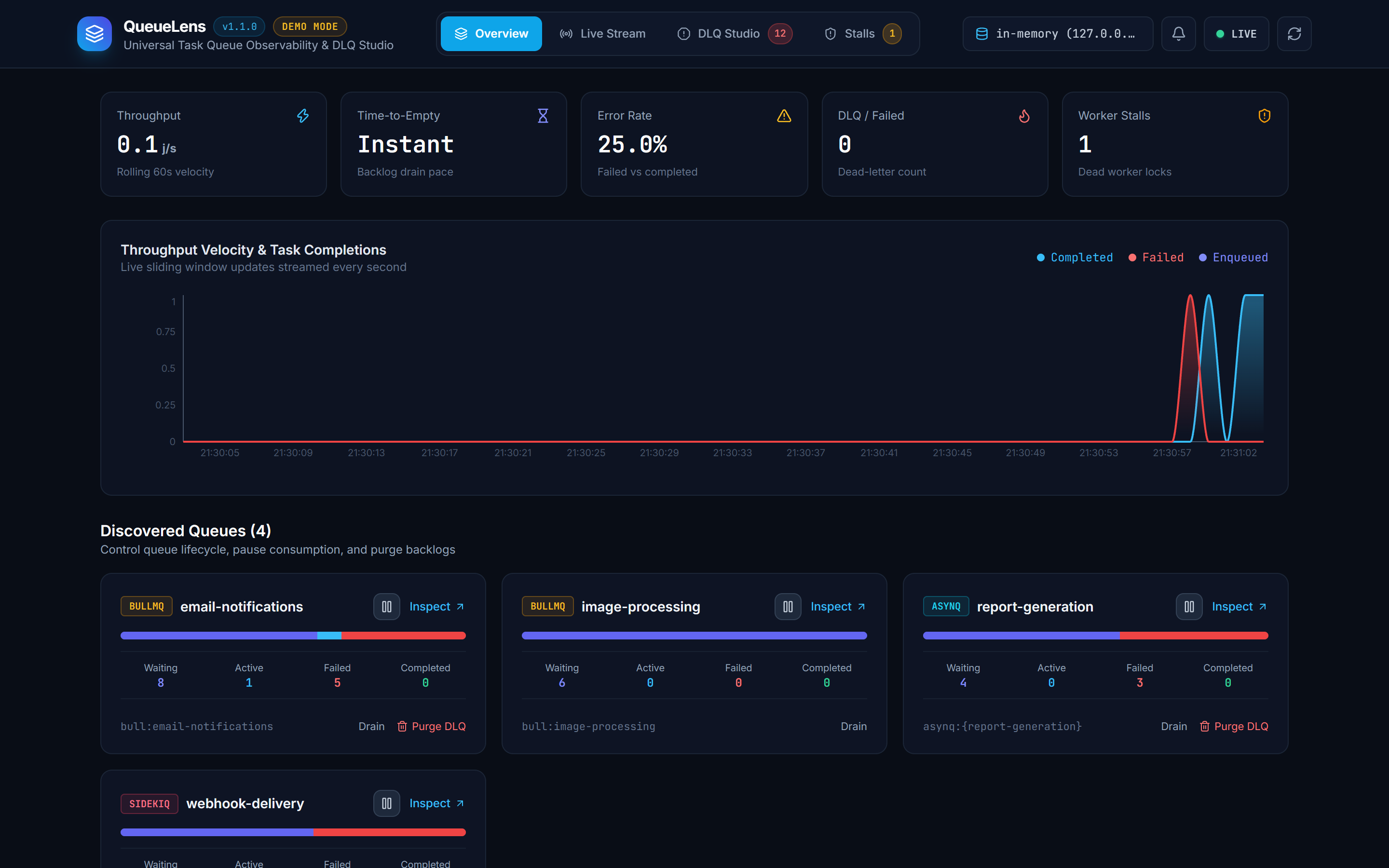Image resolution: width=1389 pixels, height=868 pixels.
Task: Click the bull:image-processing key text
Action: (x=588, y=727)
